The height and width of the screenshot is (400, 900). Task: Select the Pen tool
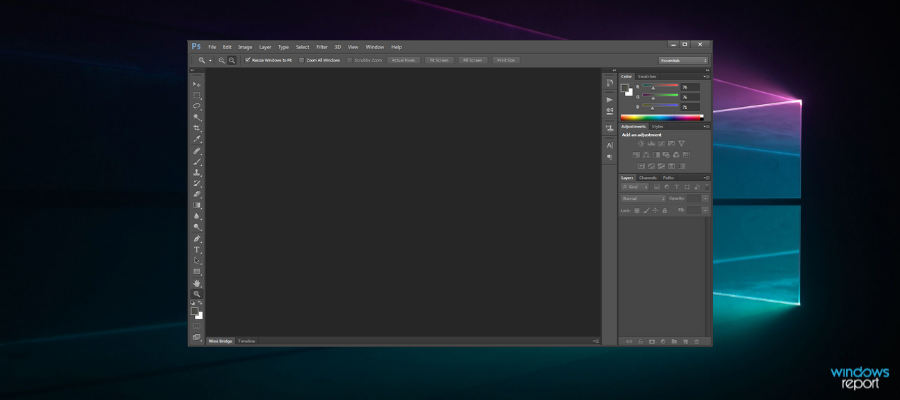pos(197,238)
